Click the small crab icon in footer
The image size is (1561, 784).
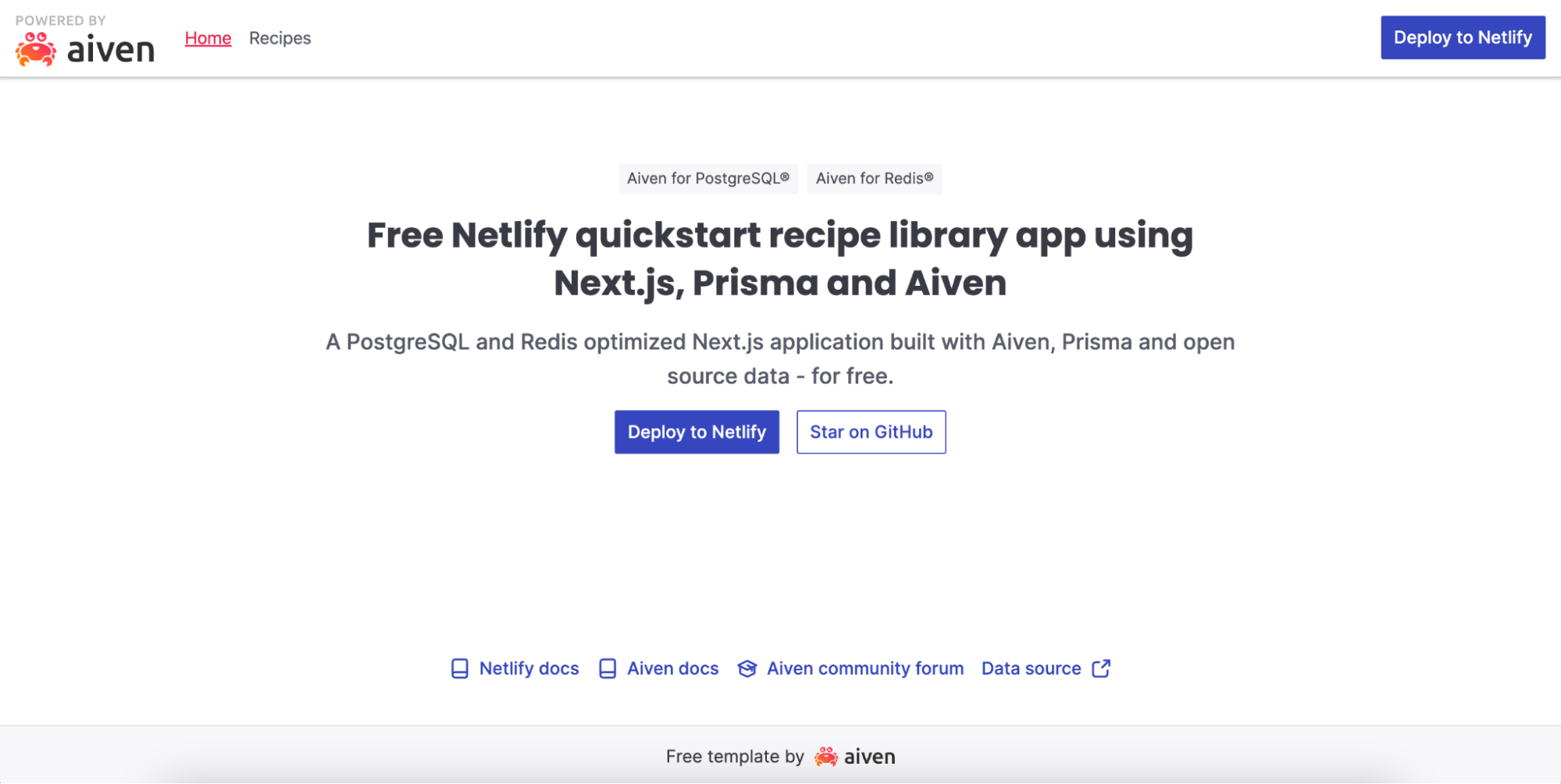[826, 757]
